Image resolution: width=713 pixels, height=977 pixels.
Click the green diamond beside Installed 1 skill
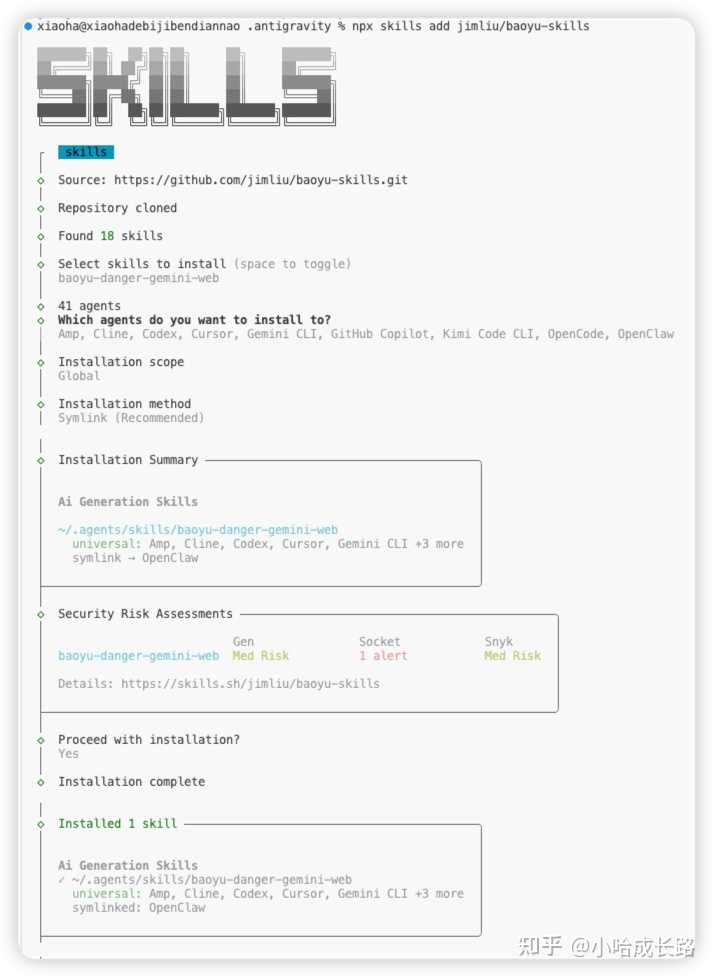(x=41, y=824)
